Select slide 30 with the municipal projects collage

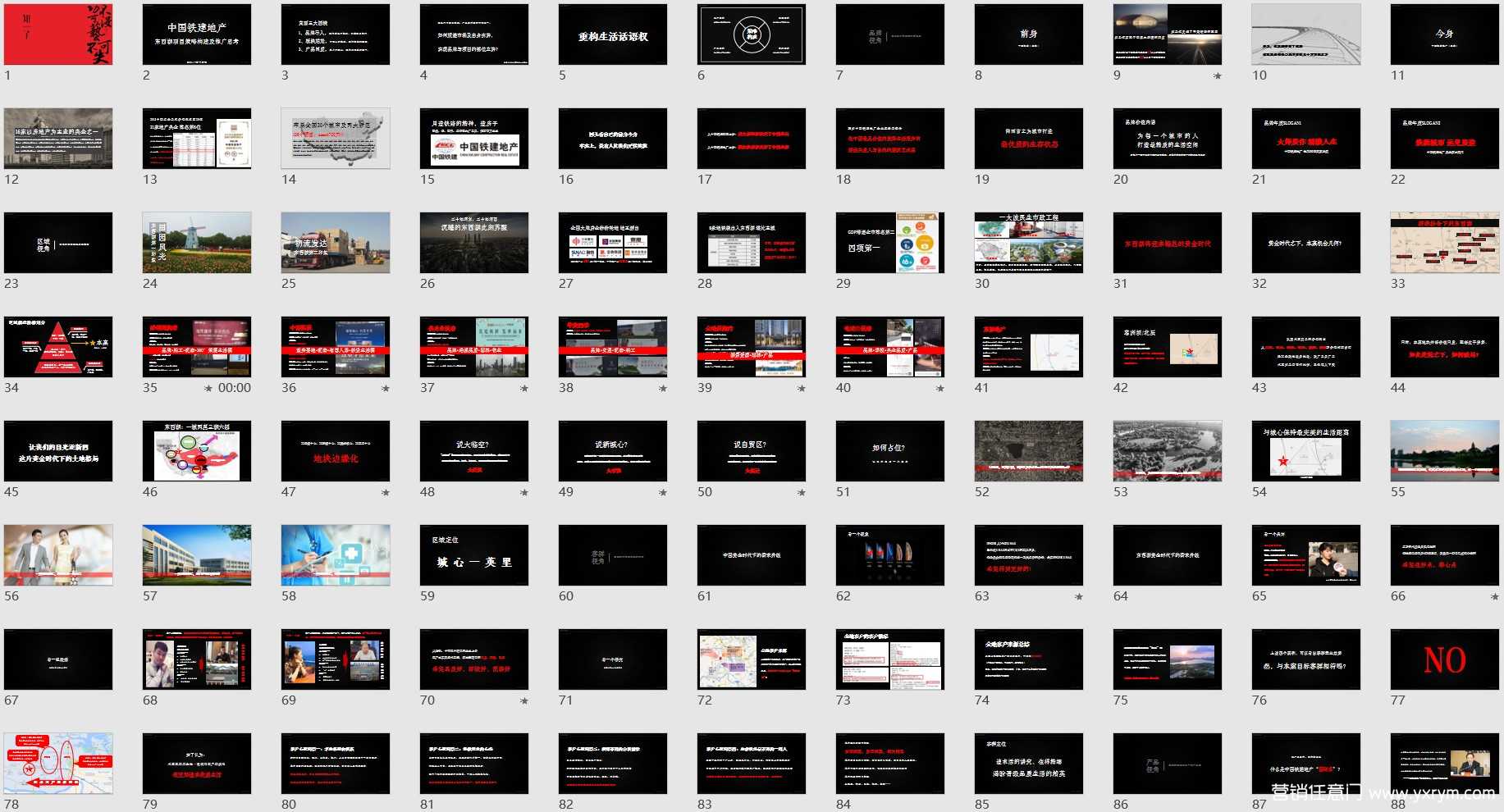pyautogui.click(x=1029, y=243)
